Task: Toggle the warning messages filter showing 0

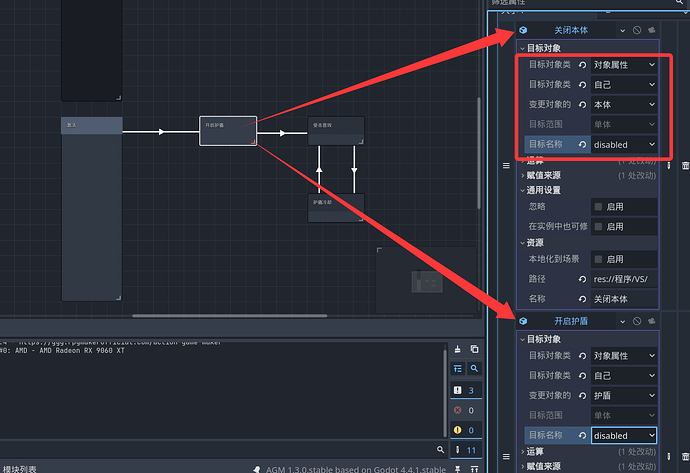Action: (466, 430)
